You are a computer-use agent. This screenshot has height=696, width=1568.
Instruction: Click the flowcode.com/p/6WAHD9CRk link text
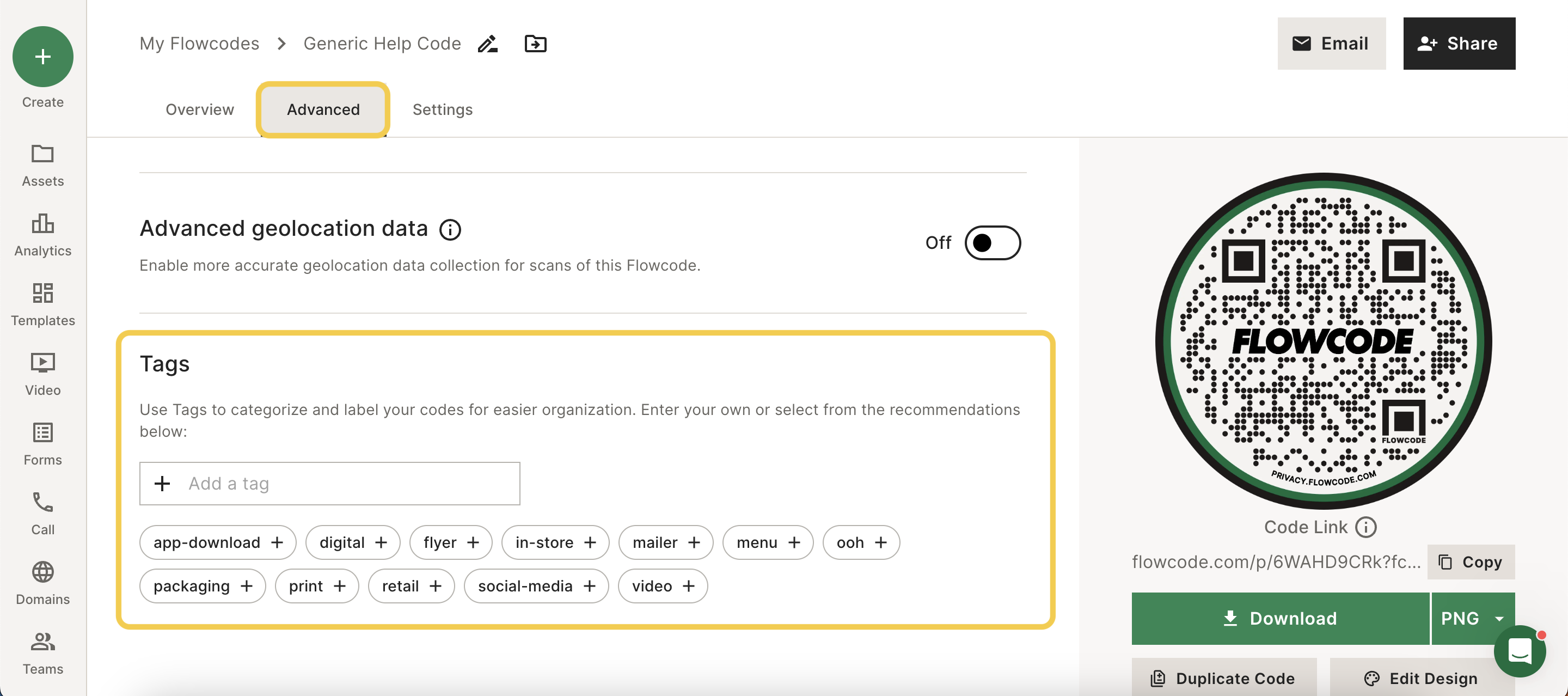(1276, 561)
